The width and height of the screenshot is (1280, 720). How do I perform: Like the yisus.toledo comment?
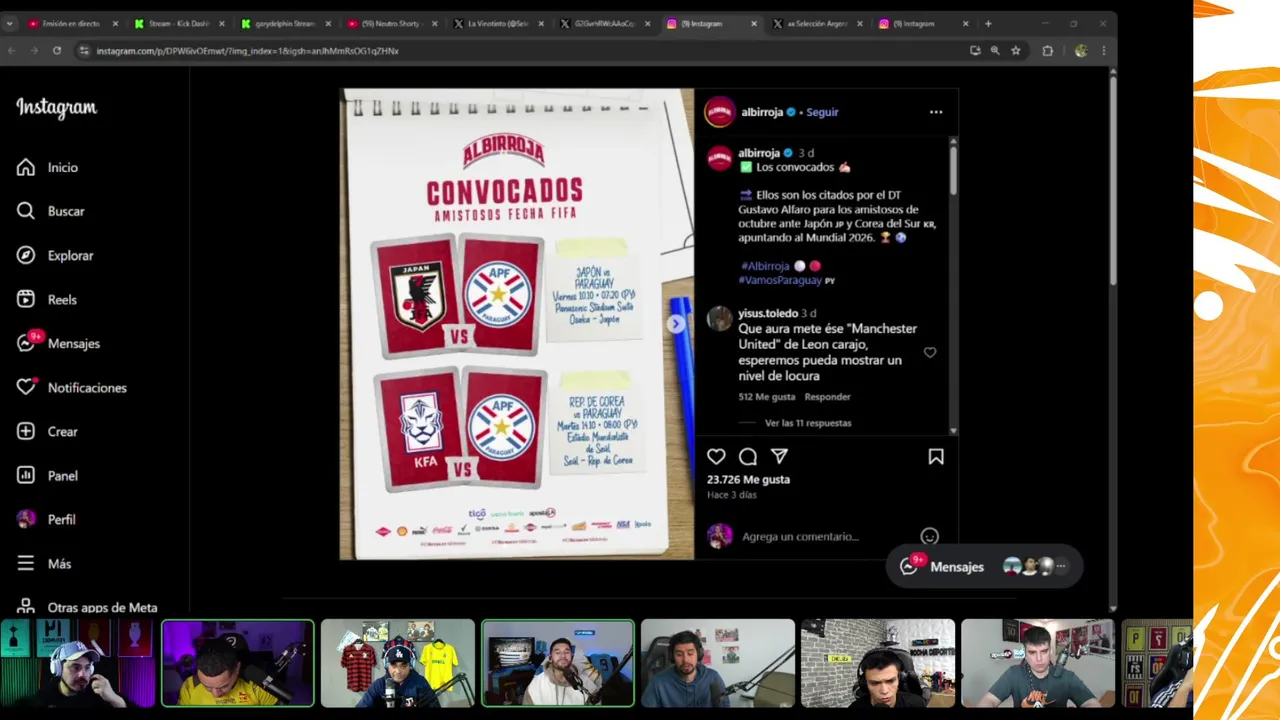930,352
